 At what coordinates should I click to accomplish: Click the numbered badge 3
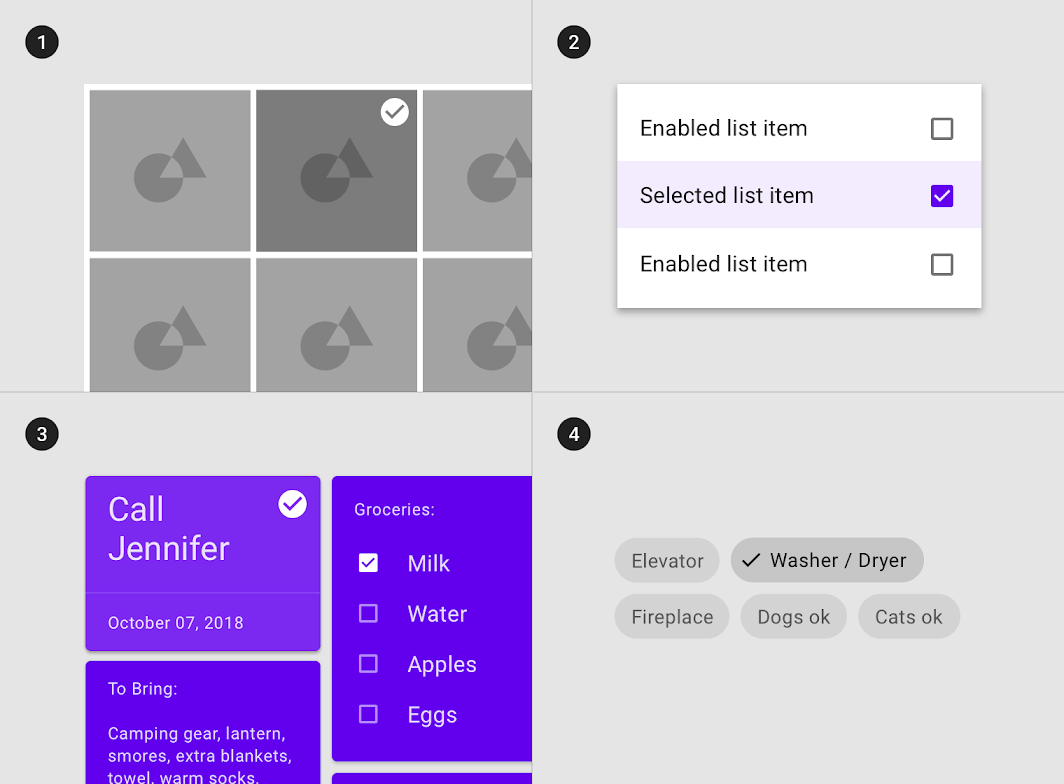click(x=41, y=434)
